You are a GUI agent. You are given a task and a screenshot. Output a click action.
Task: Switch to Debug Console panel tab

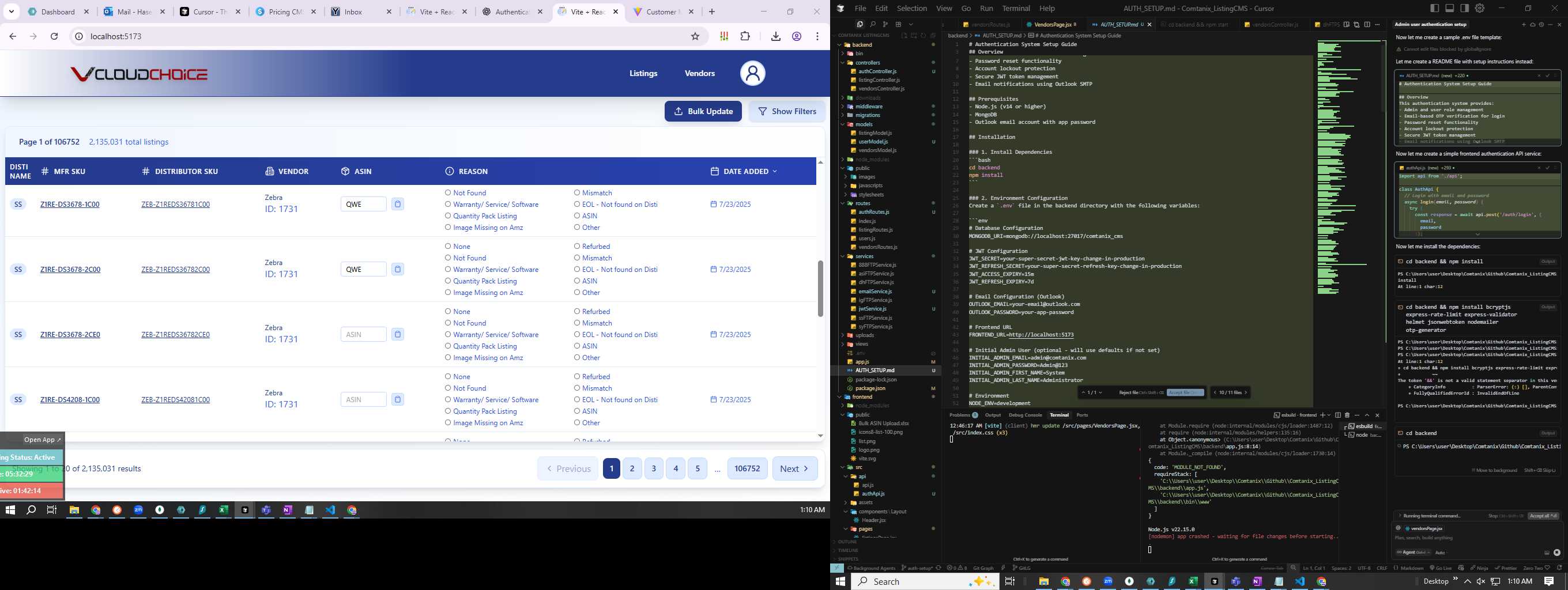[x=1025, y=415]
